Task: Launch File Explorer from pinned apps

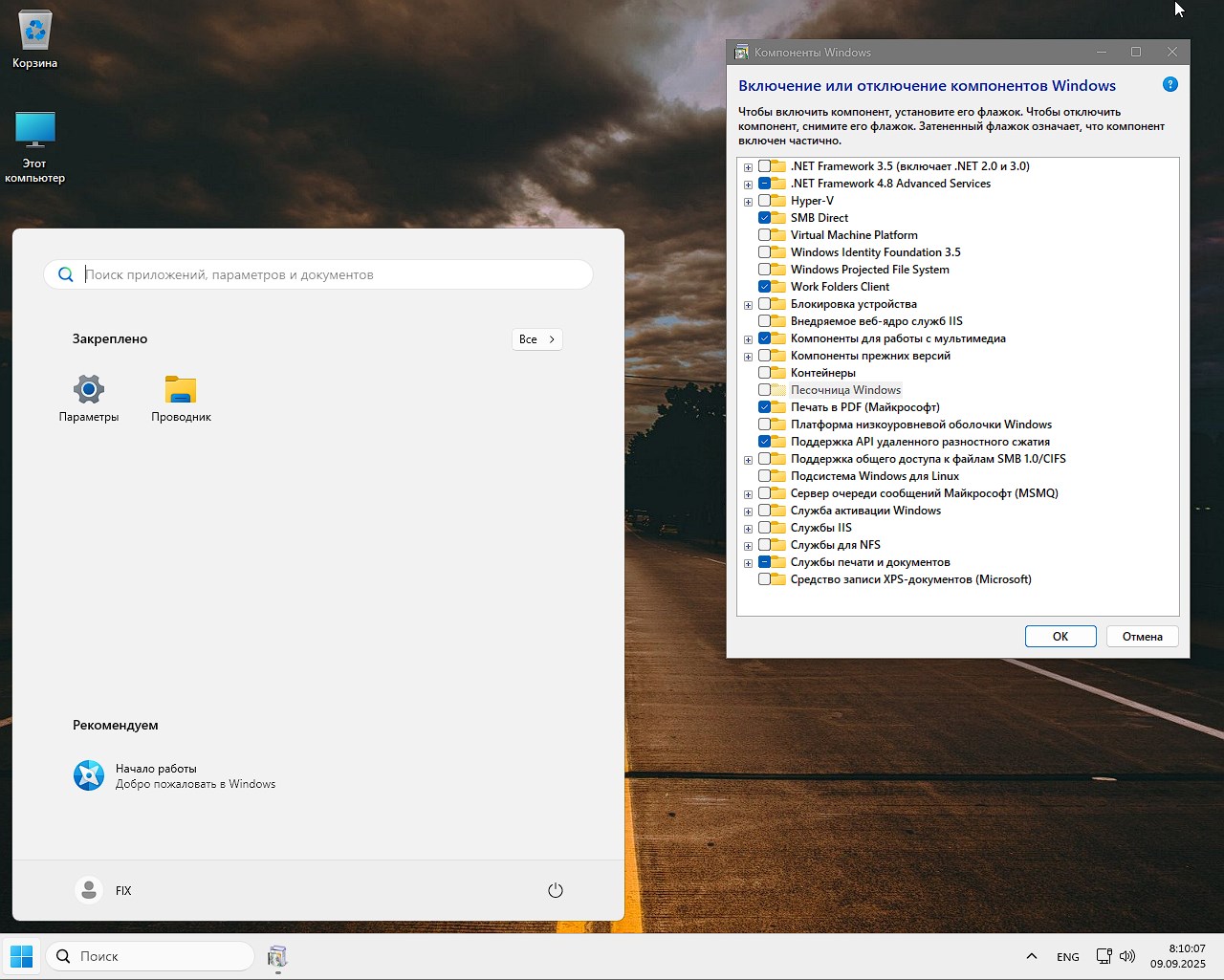Action: [181, 389]
